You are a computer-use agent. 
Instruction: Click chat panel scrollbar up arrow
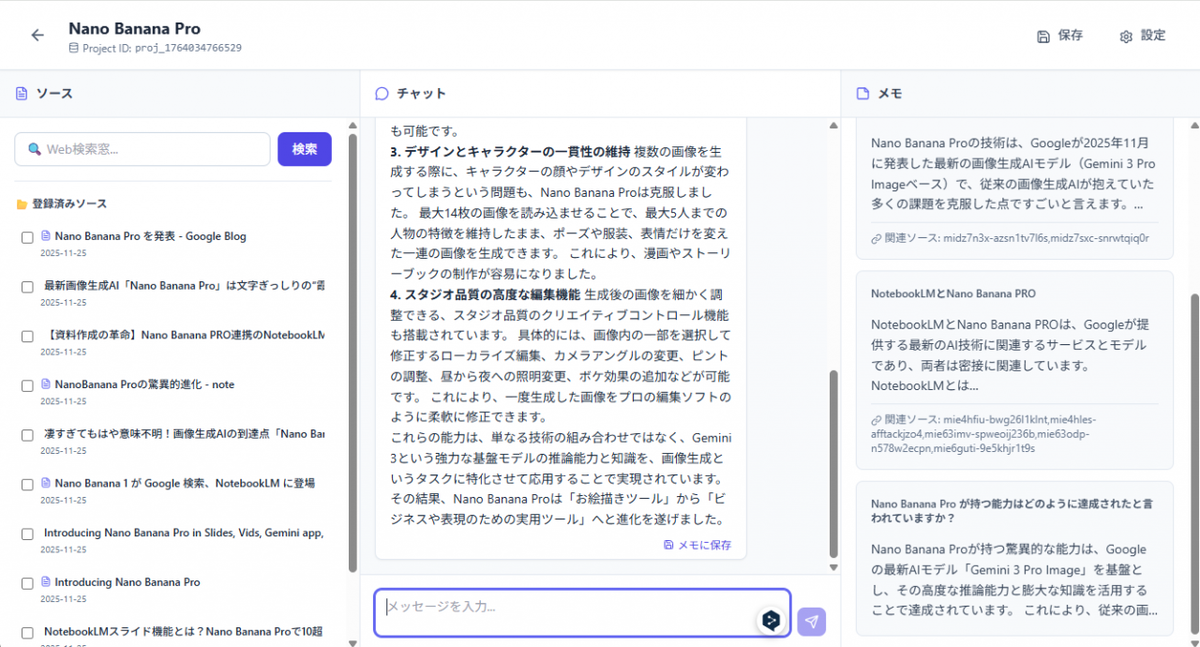(x=834, y=125)
